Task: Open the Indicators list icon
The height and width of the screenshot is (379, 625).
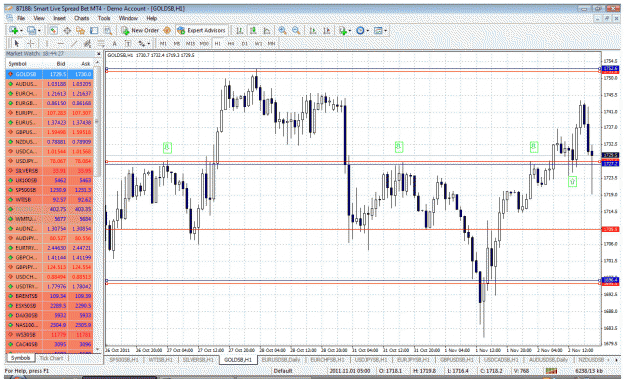Action: click(342, 30)
